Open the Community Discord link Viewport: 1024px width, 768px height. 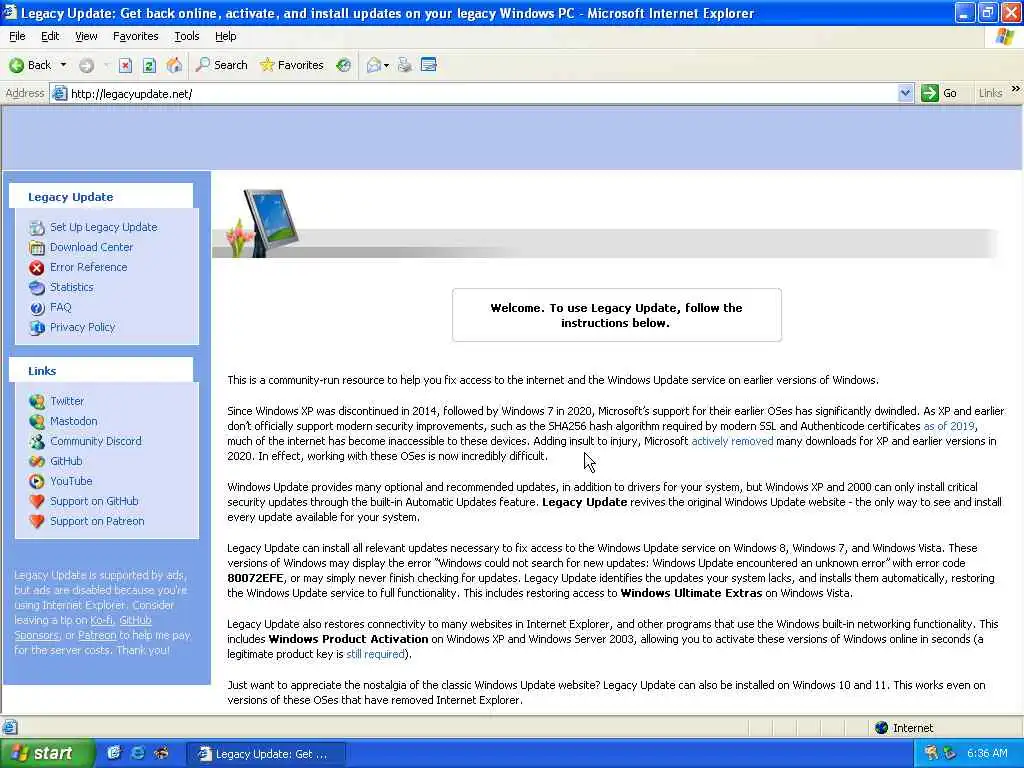tap(96, 441)
